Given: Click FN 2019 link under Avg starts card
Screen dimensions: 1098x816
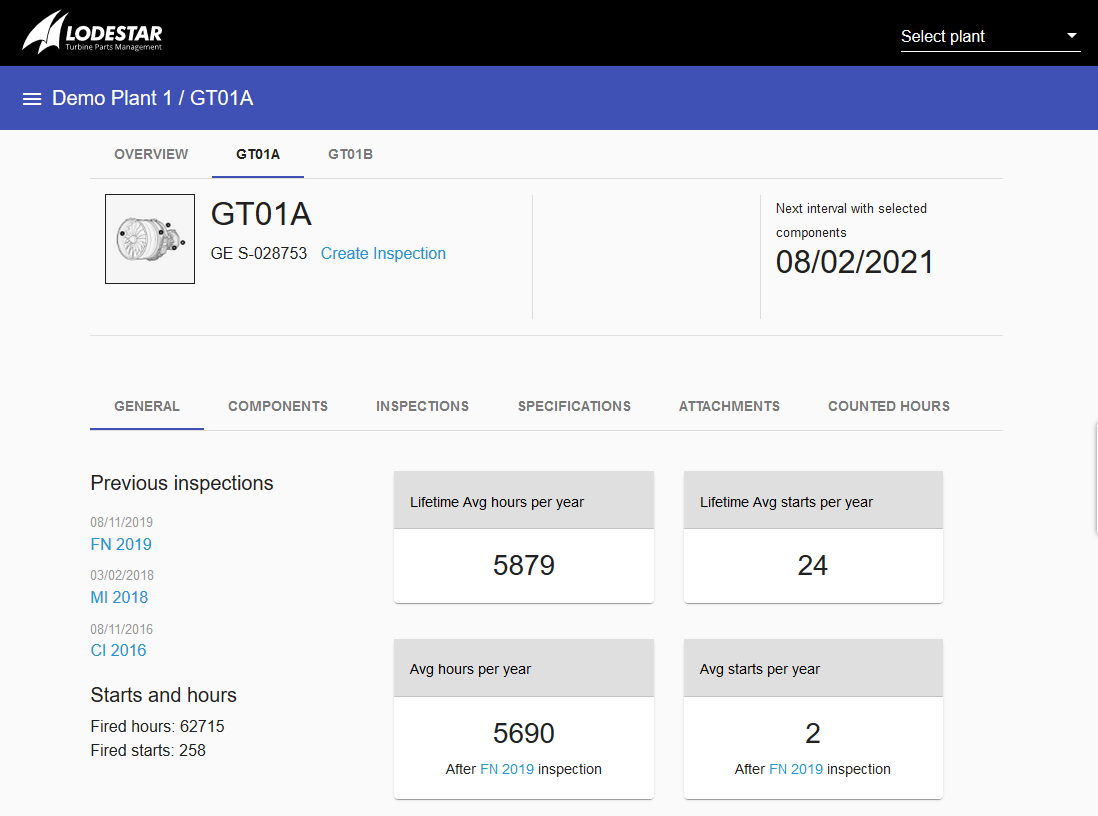Looking at the screenshot, I should [x=796, y=770].
